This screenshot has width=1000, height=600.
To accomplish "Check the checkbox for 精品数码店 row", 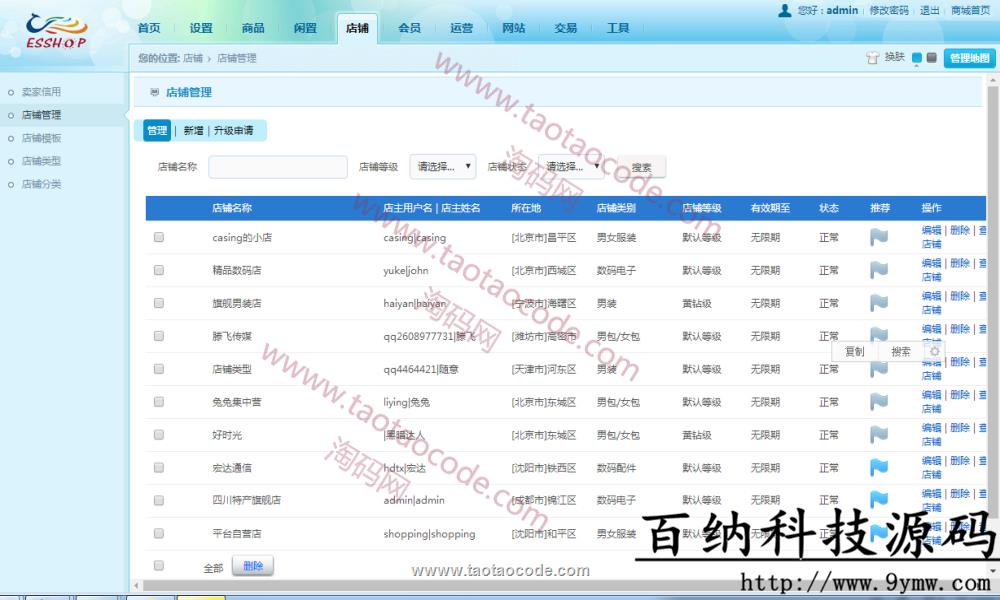I will point(156,270).
